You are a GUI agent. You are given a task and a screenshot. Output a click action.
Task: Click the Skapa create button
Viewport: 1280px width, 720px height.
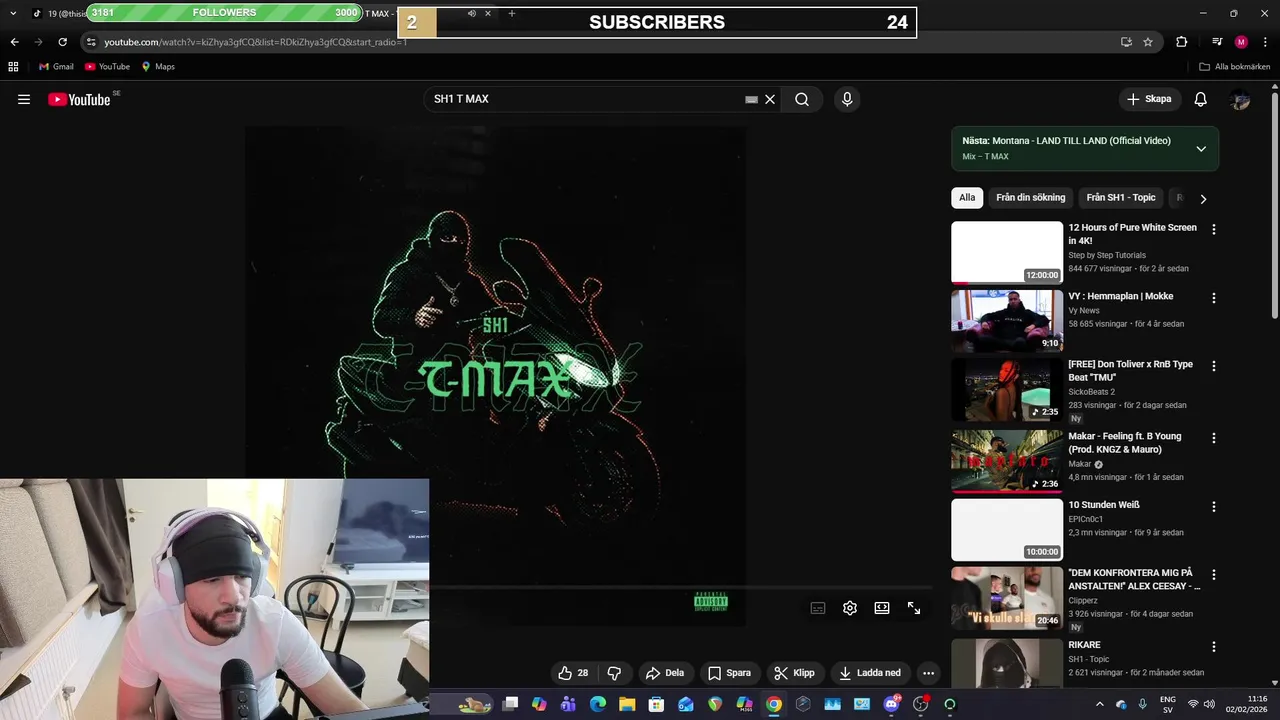tap(1148, 99)
